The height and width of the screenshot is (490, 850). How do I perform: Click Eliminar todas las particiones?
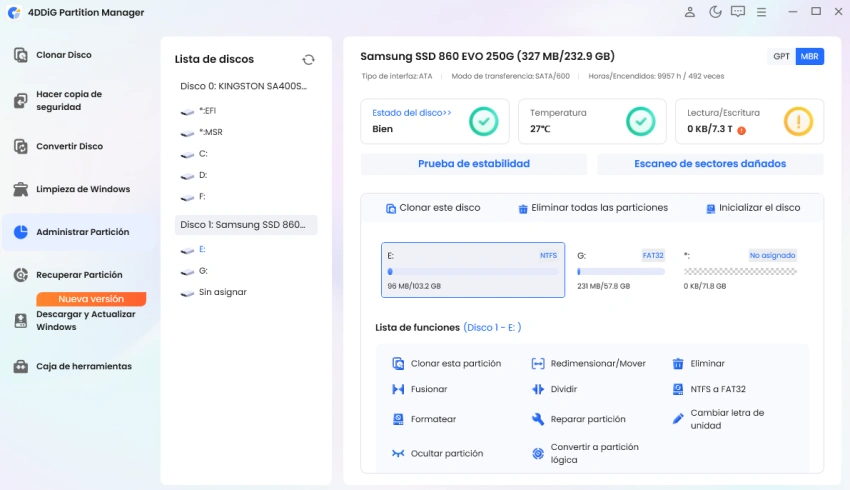pyautogui.click(x=593, y=208)
